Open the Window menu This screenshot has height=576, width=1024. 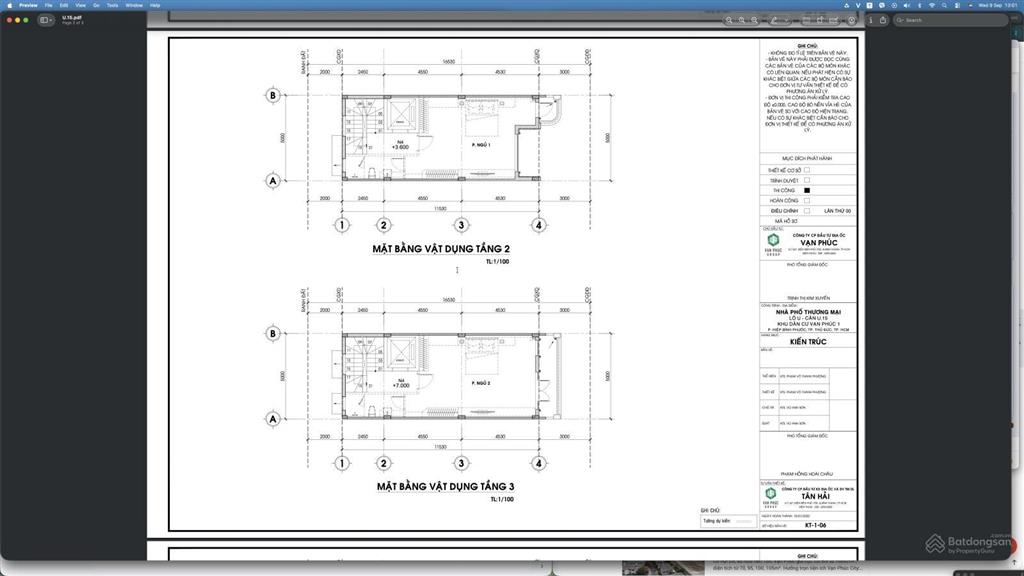(x=134, y=5)
